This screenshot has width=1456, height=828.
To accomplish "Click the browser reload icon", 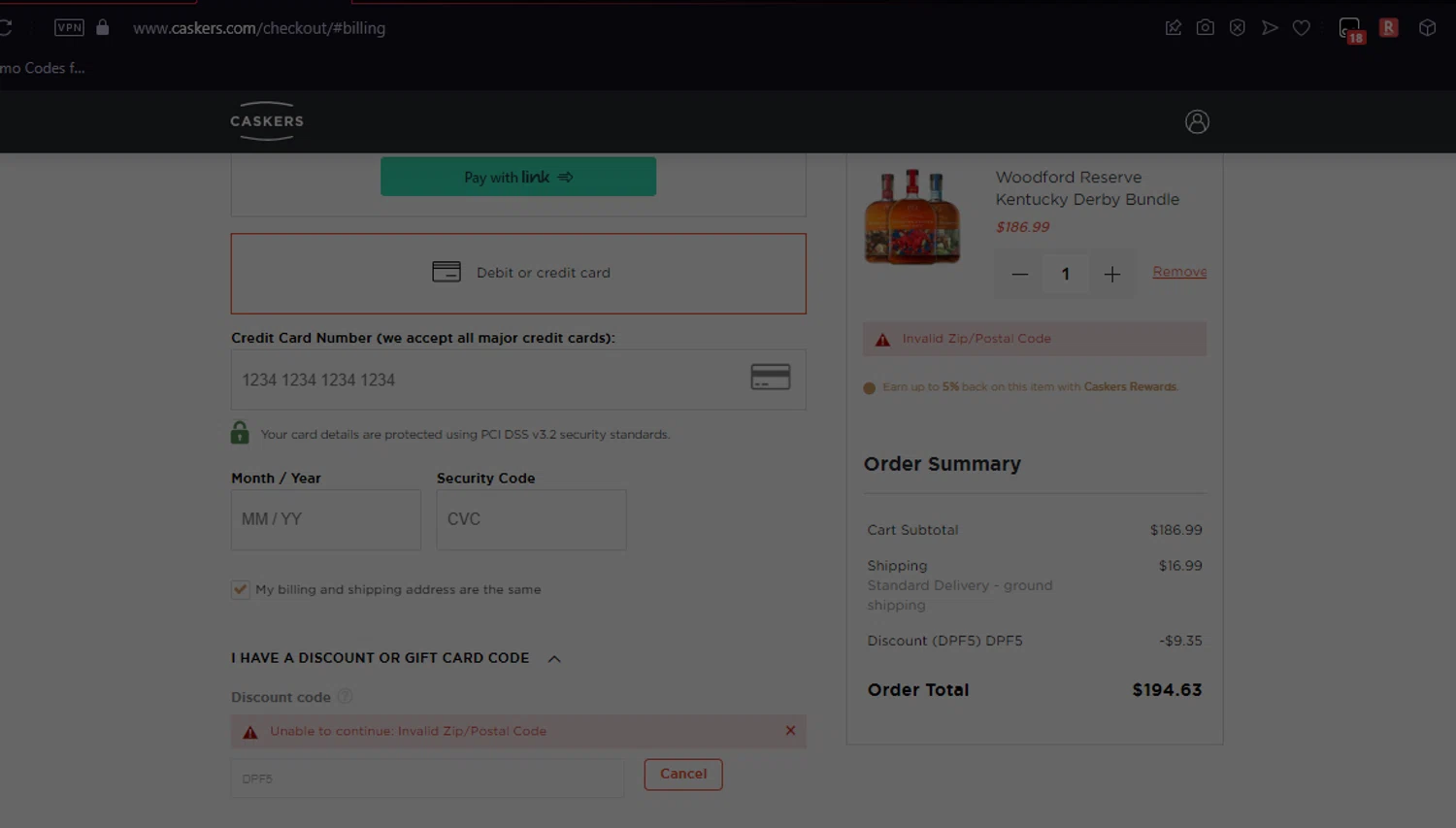I will (x=5, y=27).
